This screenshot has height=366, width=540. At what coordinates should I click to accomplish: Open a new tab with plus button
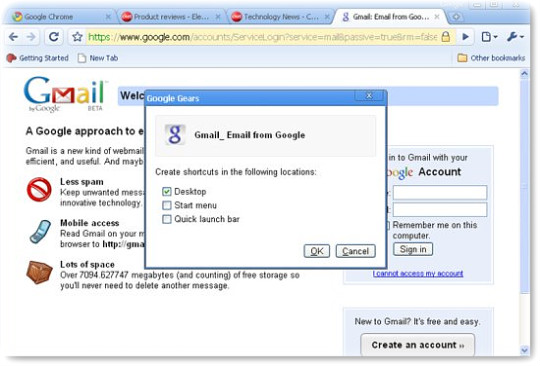[456, 17]
